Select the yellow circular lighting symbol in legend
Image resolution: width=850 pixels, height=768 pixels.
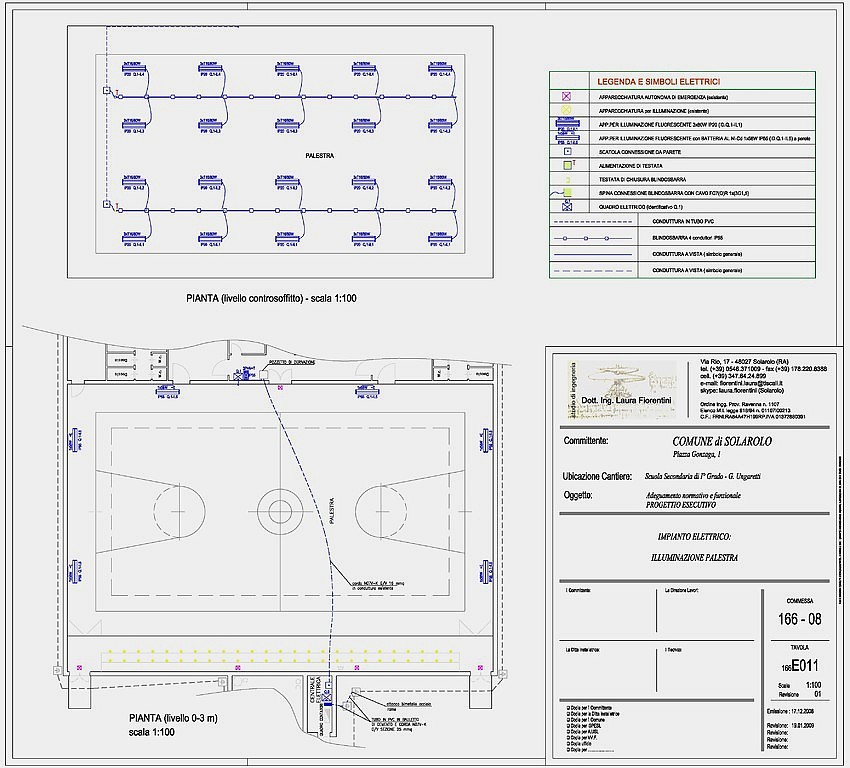point(566,110)
